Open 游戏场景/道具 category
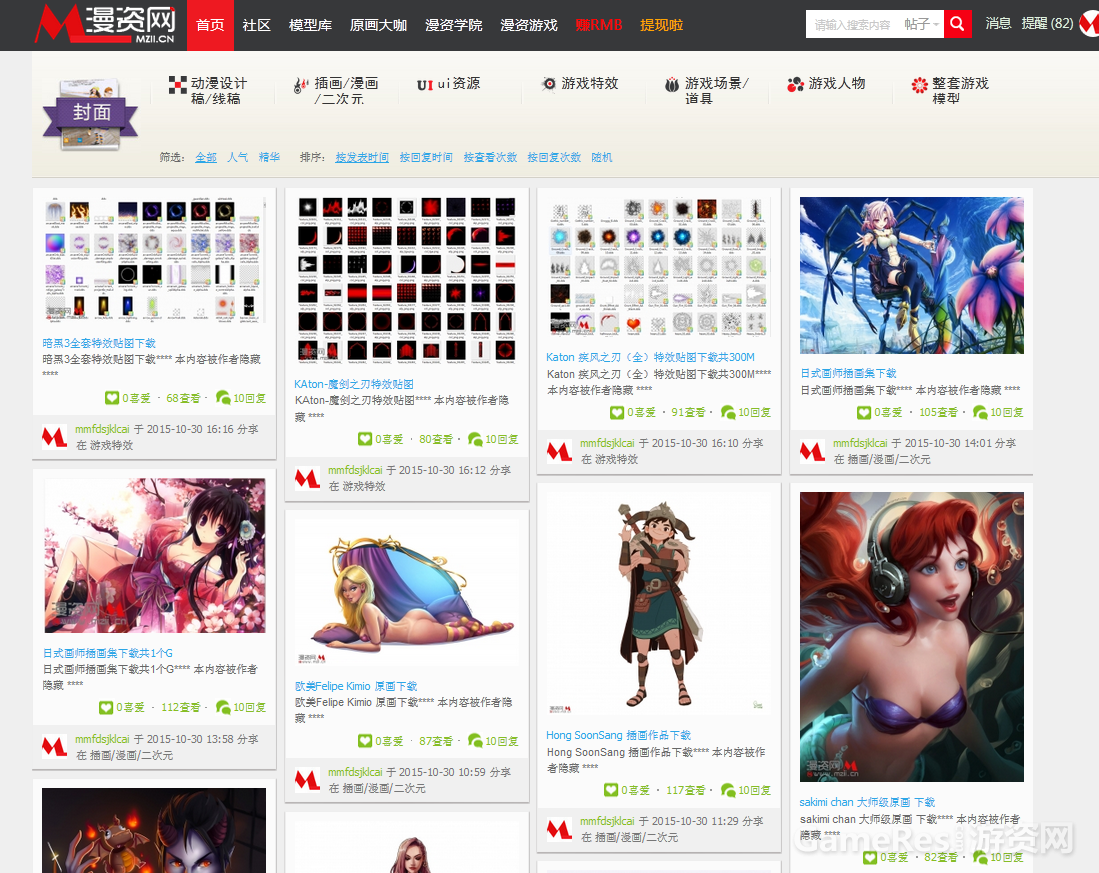Image resolution: width=1099 pixels, height=873 pixels. point(707,91)
